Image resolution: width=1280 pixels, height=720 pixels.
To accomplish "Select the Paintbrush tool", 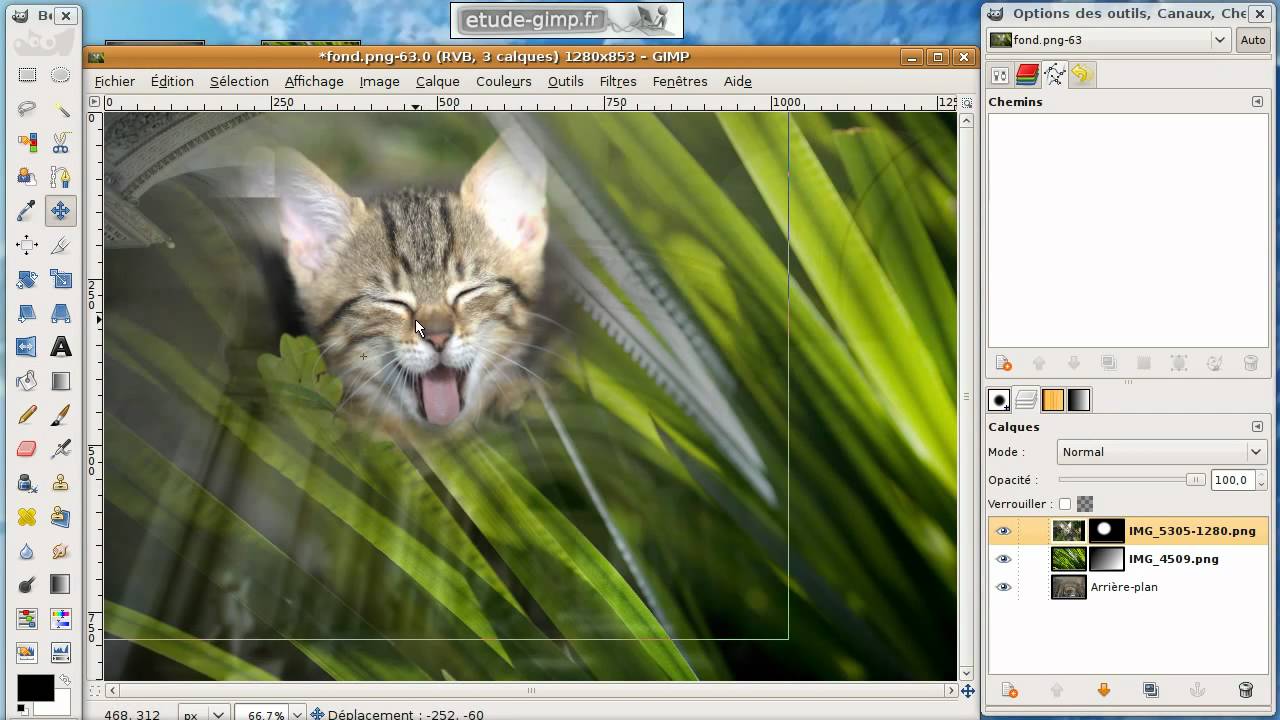I will (61, 415).
